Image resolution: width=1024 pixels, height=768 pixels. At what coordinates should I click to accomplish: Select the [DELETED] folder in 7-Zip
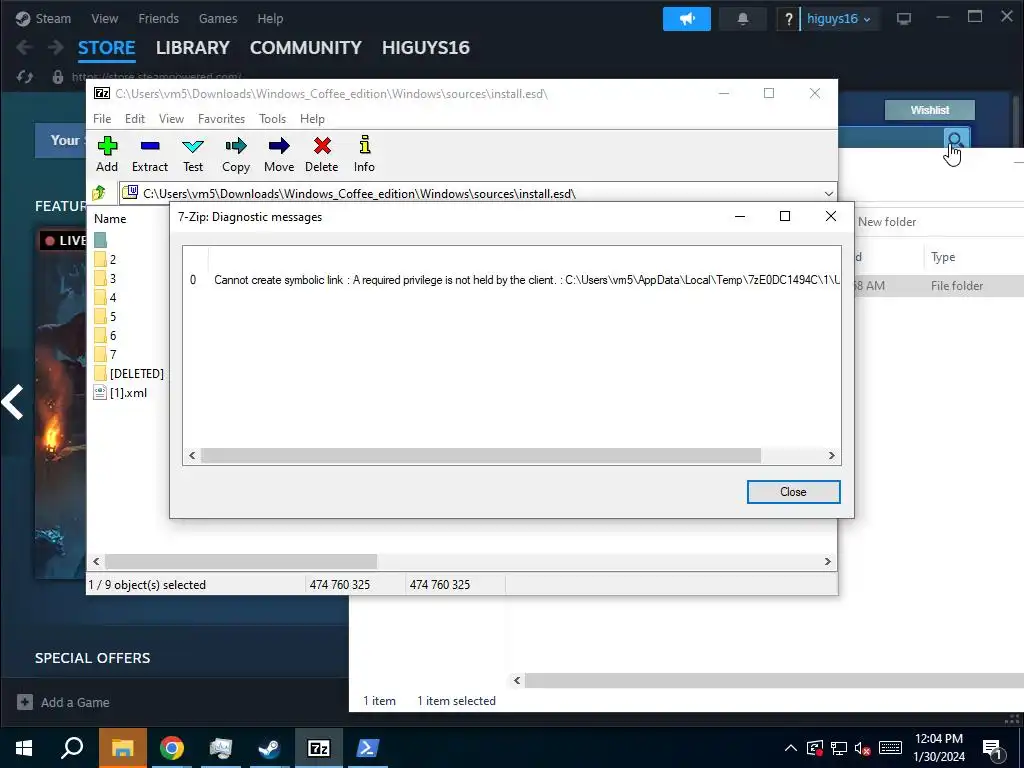click(129, 374)
